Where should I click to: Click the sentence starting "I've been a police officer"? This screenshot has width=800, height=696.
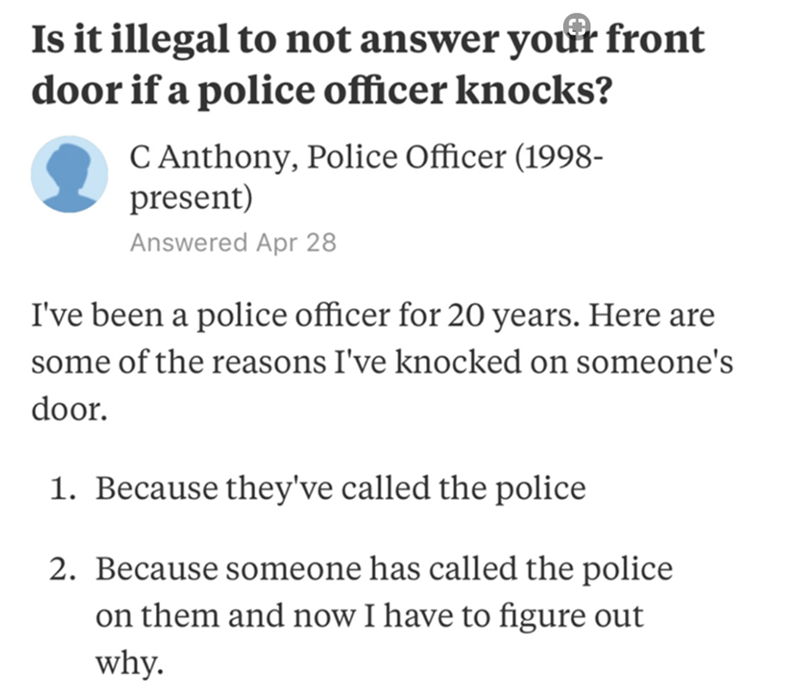point(372,320)
